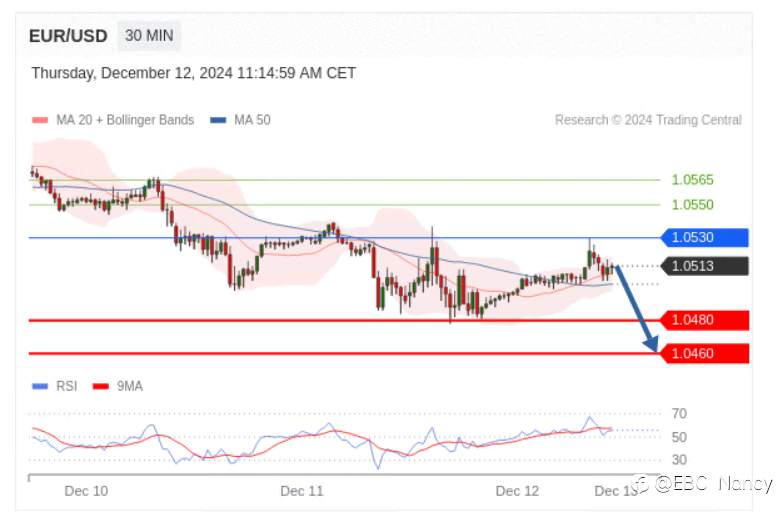
Task: Click the MA 50 legend label
Action: 252,120
